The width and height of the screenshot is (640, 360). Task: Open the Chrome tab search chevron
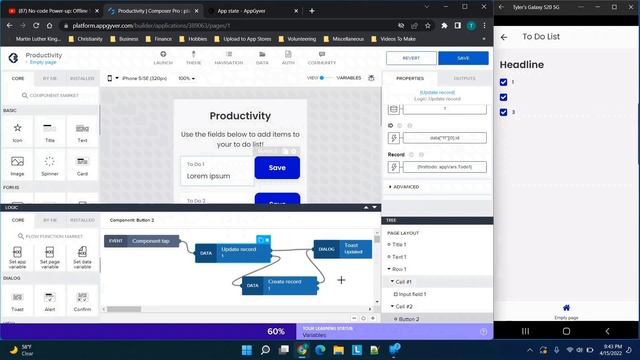427,7
